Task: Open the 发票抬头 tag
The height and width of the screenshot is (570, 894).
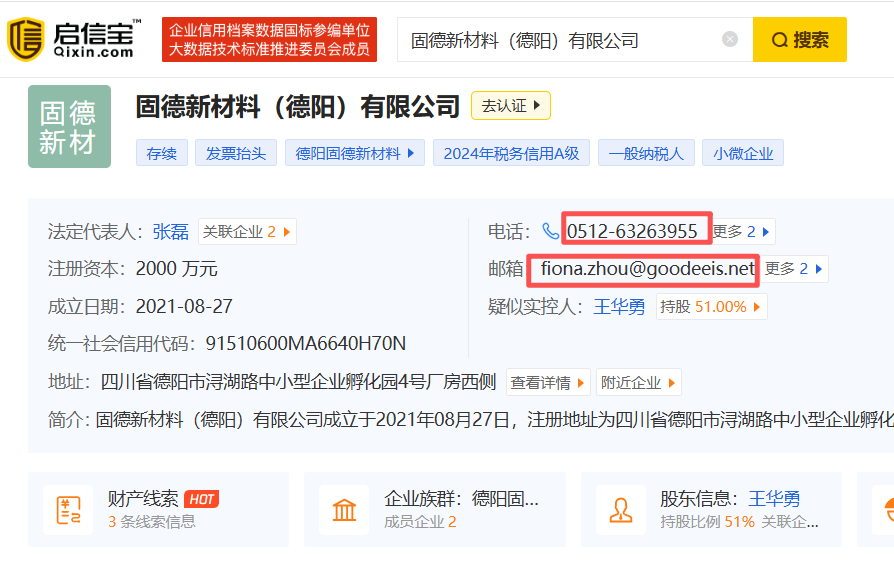Action: point(235,153)
